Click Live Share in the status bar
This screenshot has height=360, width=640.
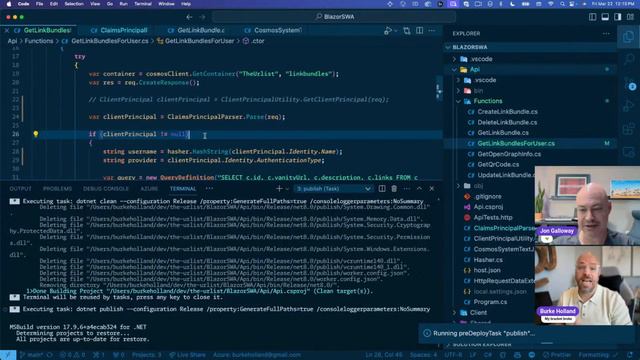coord(187,355)
